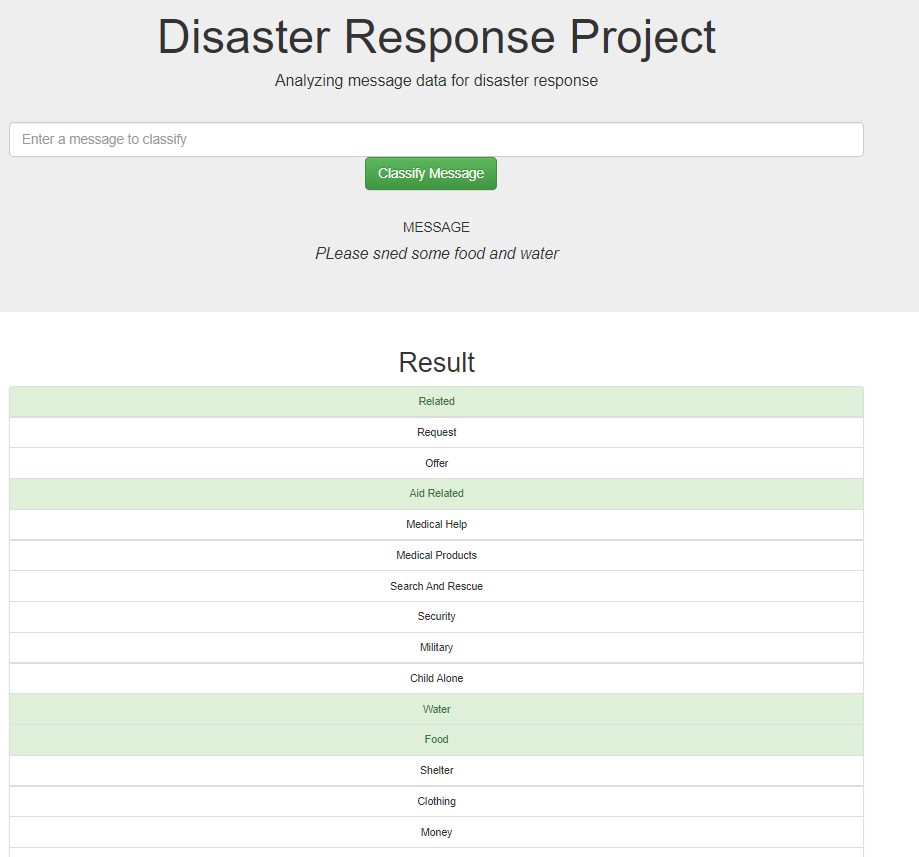919x857 pixels.
Task: Select the Medical Help result row
Action: [x=436, y=525]
